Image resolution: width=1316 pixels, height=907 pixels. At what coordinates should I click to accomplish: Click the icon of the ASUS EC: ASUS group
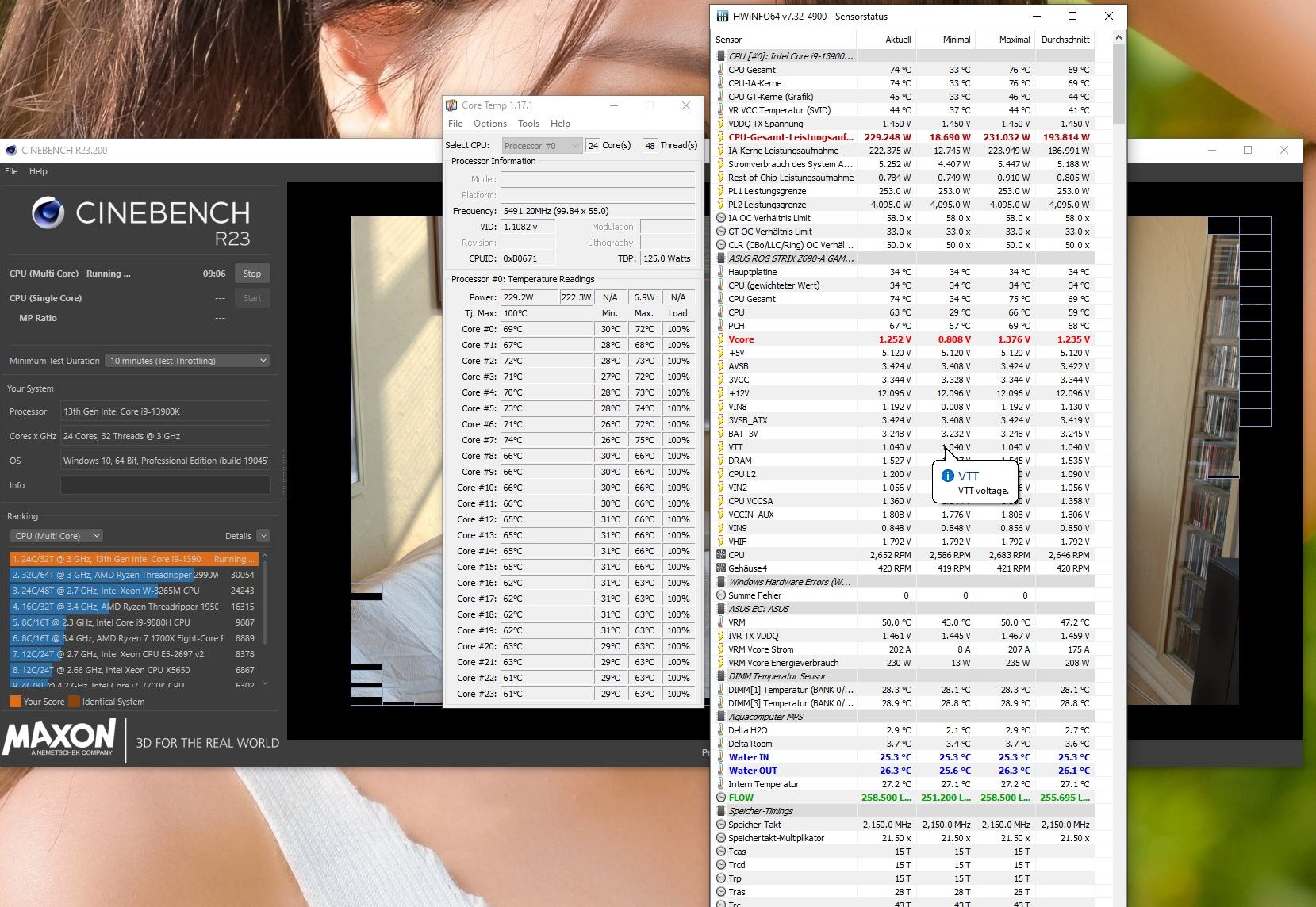(x=721, y=609)
